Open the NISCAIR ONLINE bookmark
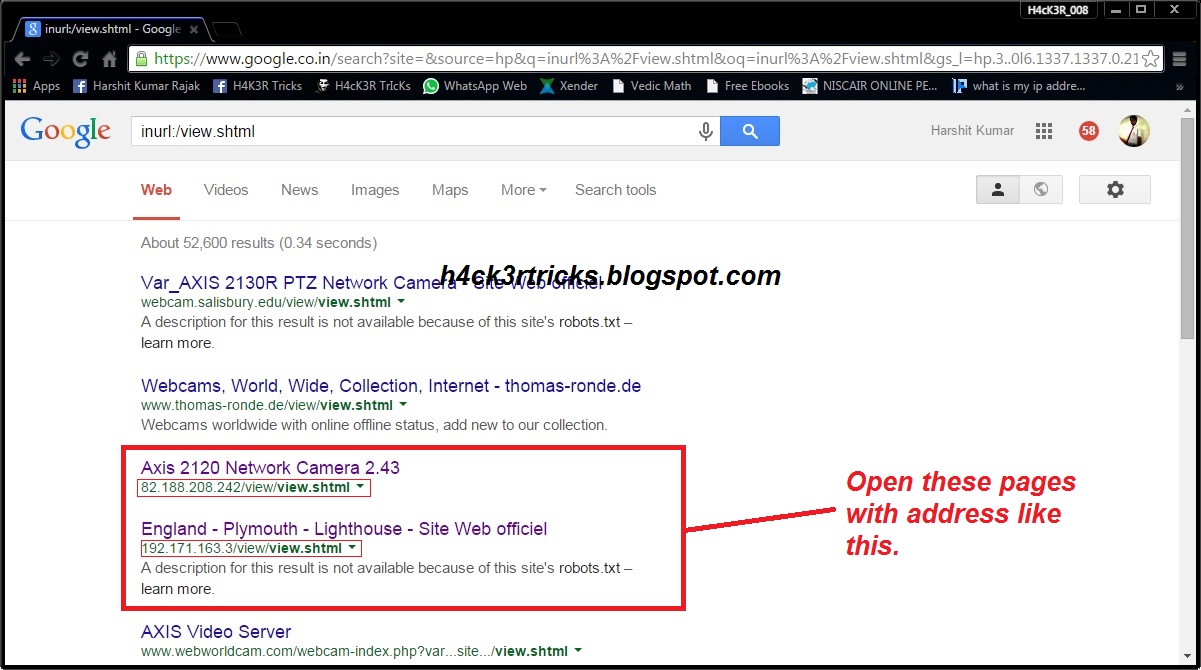Viewport: 1201px width, 670px height. pos(870,86)
